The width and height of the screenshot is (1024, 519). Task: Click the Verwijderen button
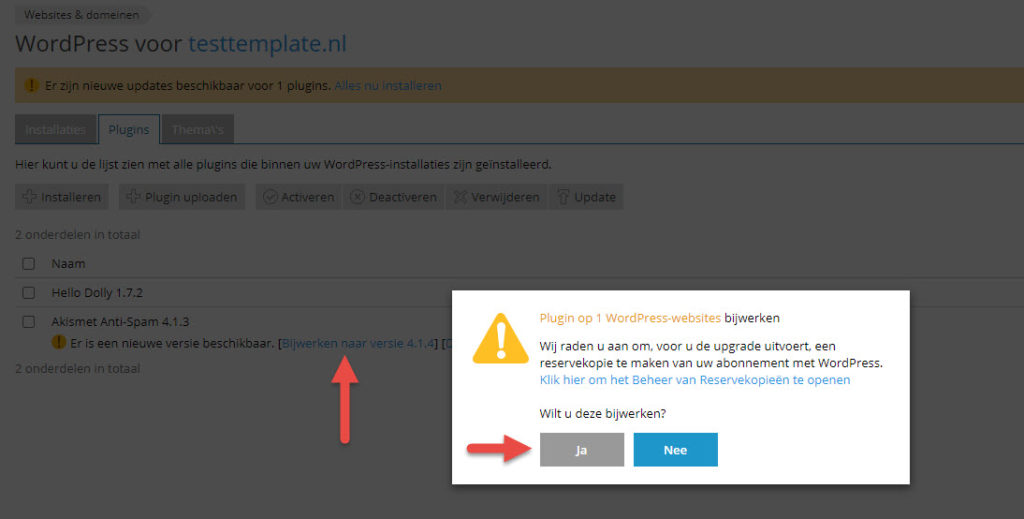[x=496, y=197]
